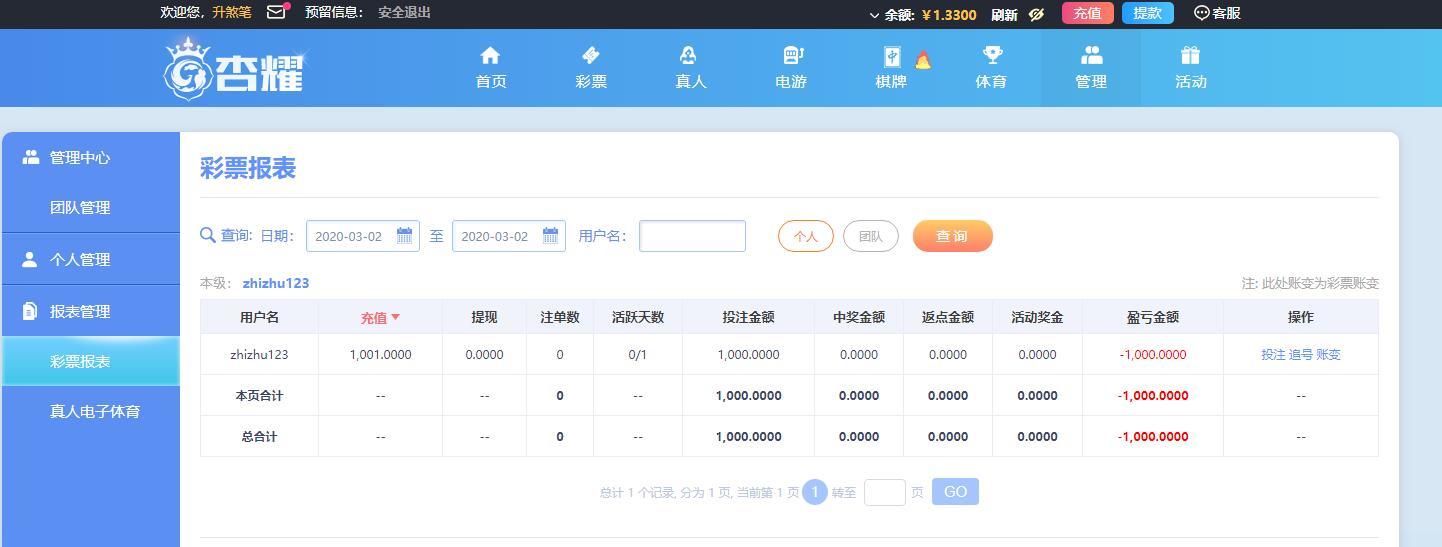Click the orange 查询 button
Viewport: 1442px width, 547px height.
[x=952, y=236]
